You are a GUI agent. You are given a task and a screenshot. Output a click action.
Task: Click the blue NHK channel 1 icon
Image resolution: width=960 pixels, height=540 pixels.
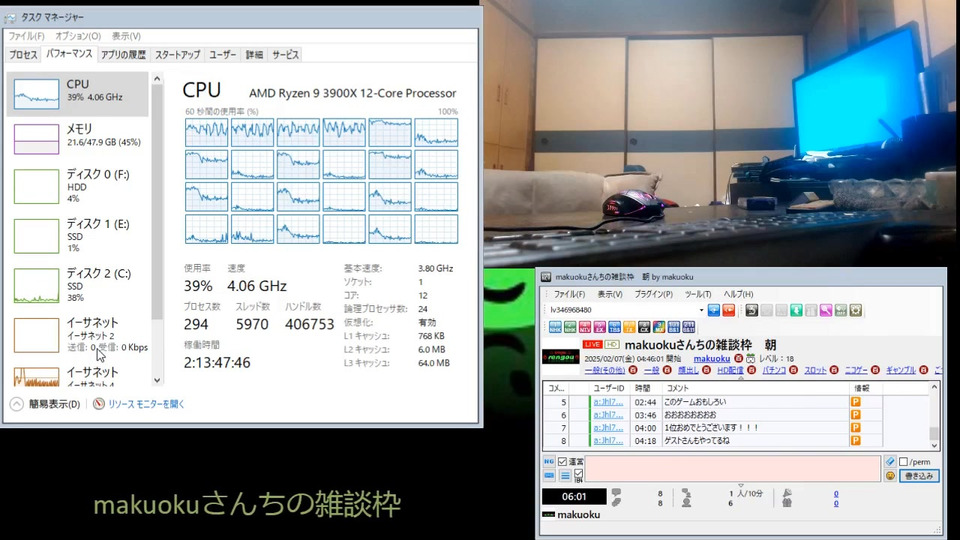tap(555, 328)
